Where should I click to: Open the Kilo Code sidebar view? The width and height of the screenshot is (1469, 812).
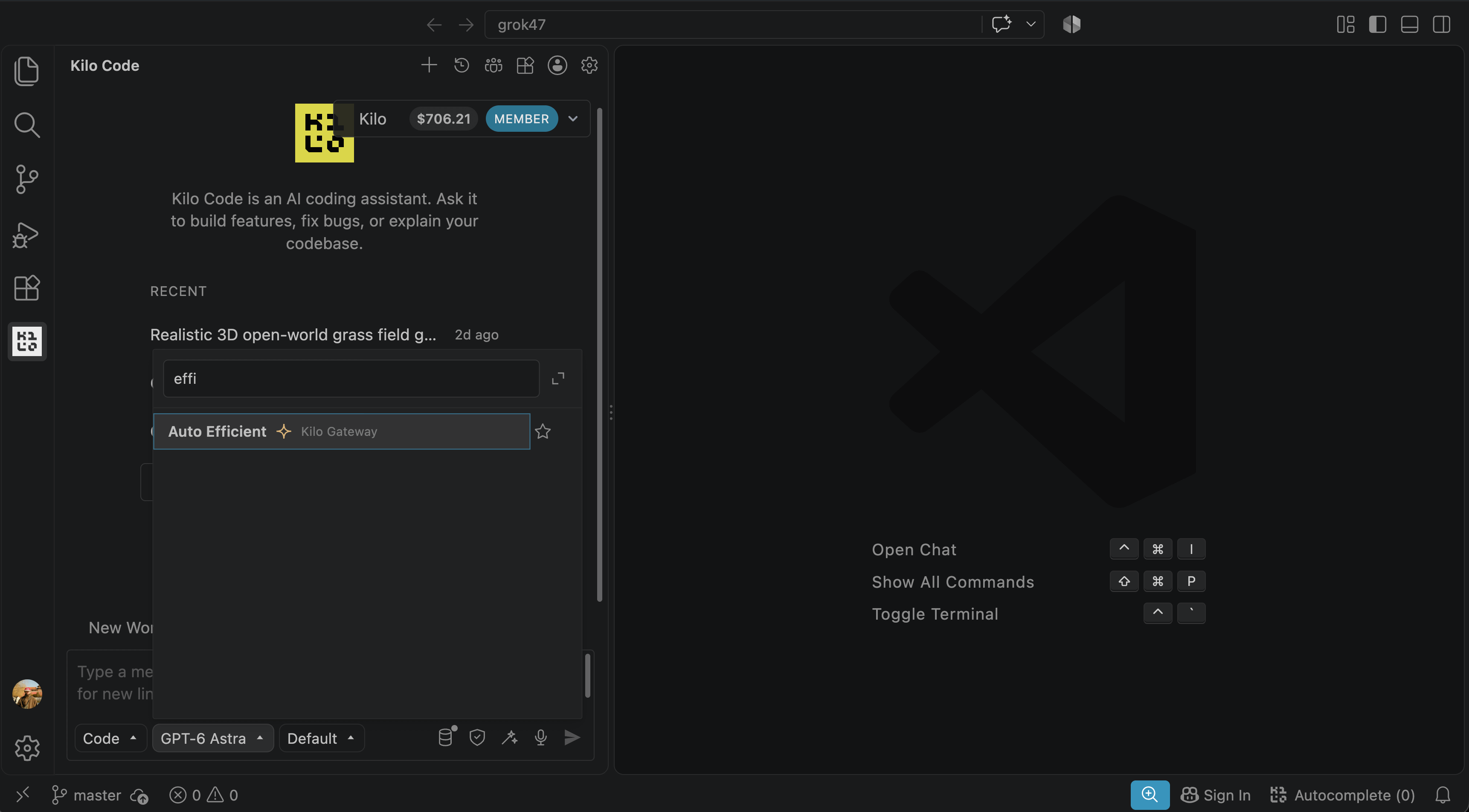point(27,341)
